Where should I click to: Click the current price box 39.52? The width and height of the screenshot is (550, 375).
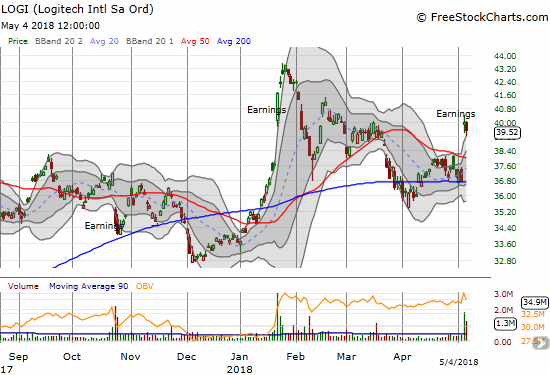[507, 133]
